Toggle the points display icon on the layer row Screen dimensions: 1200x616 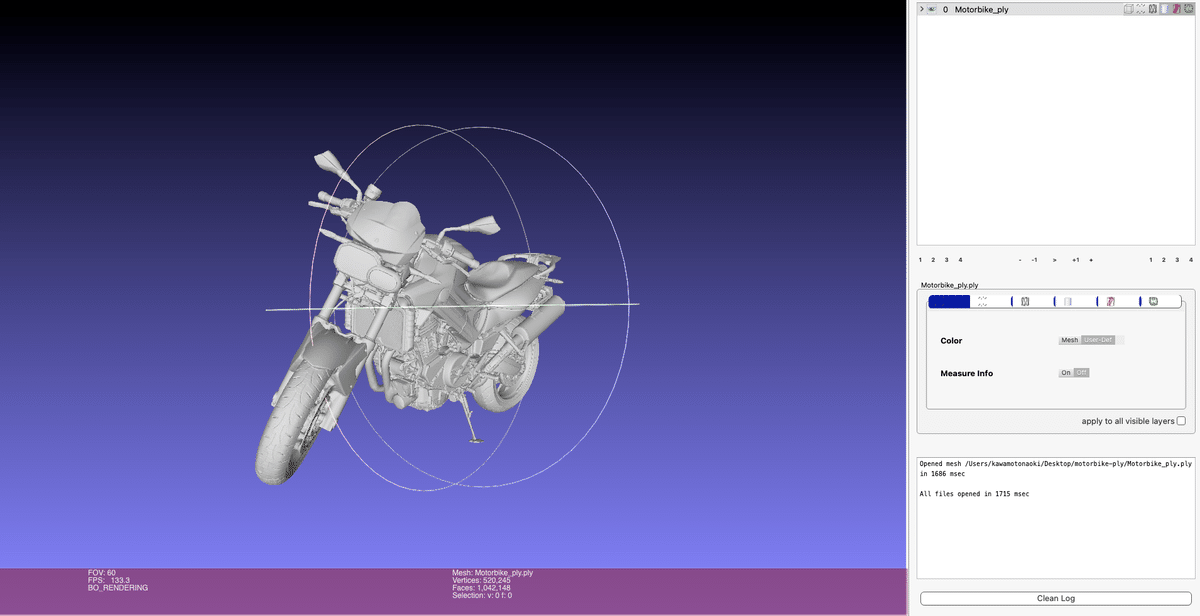click(1140, 8)
